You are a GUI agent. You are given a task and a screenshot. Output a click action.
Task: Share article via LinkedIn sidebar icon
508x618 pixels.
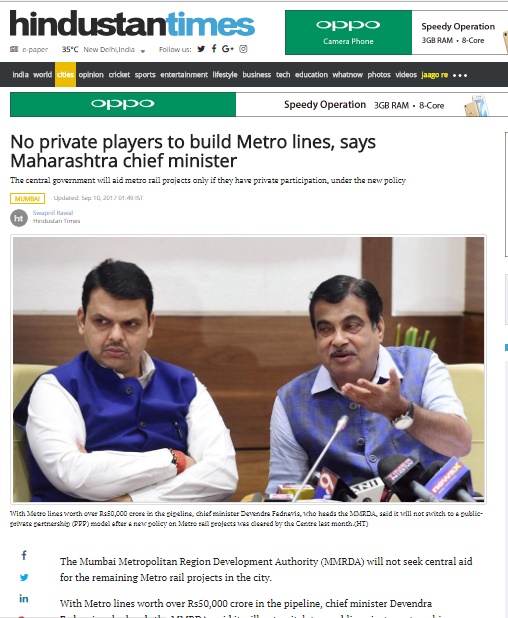[x=24, y=599]
